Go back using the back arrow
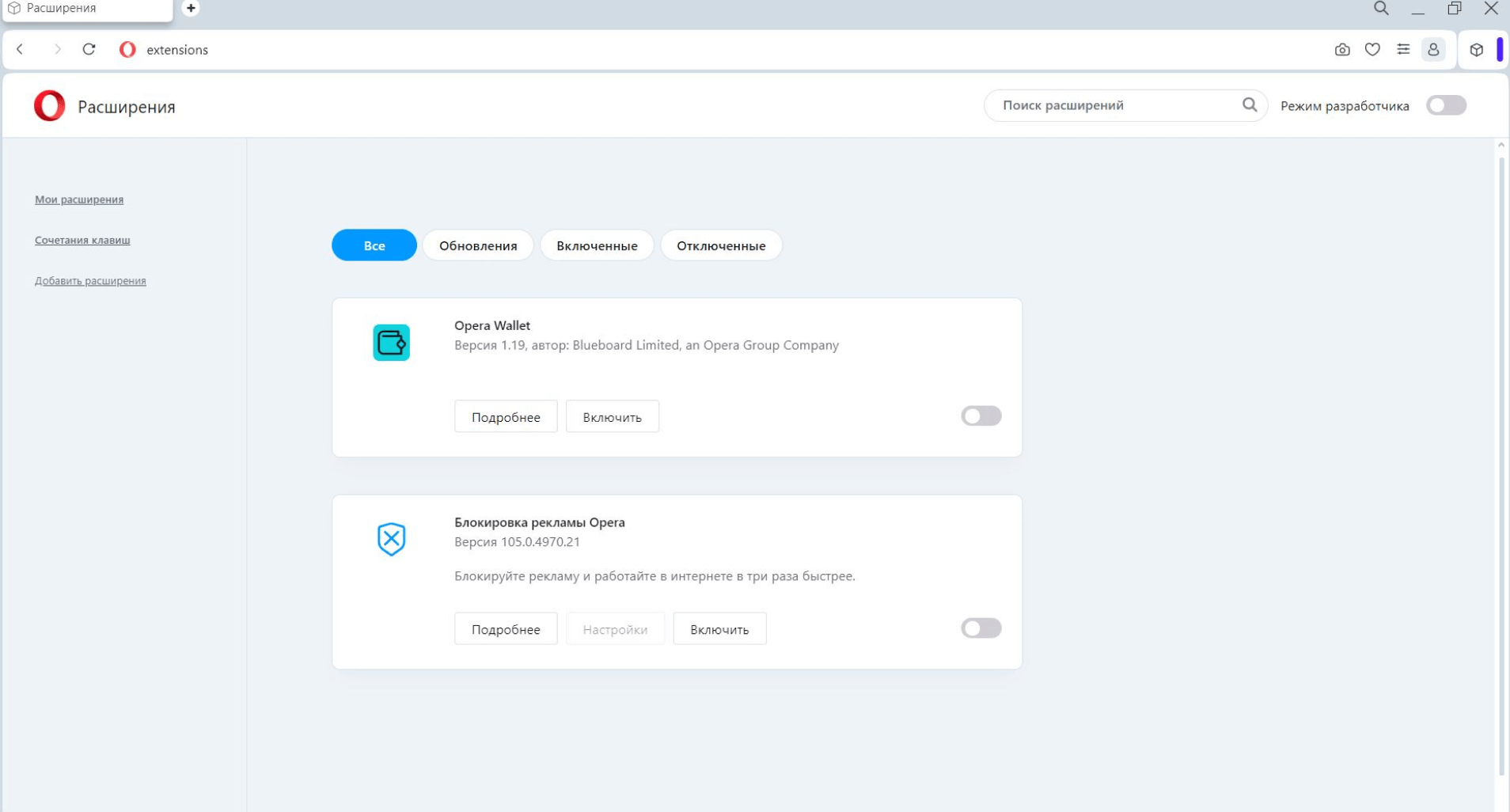The width and height of the screenshot is (1510, 812). tap(21, 50)
